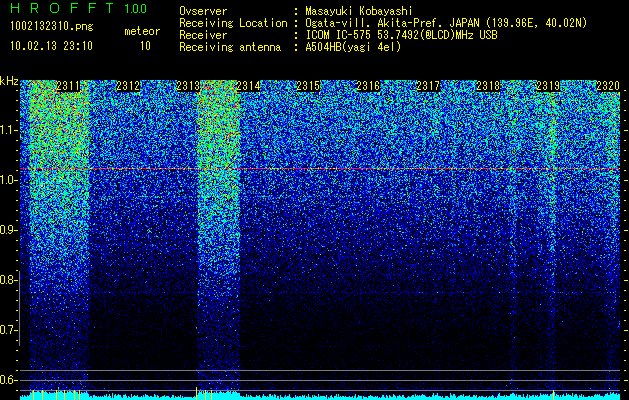
Task: Click the 2320 time label
Action: click(608, 86)
